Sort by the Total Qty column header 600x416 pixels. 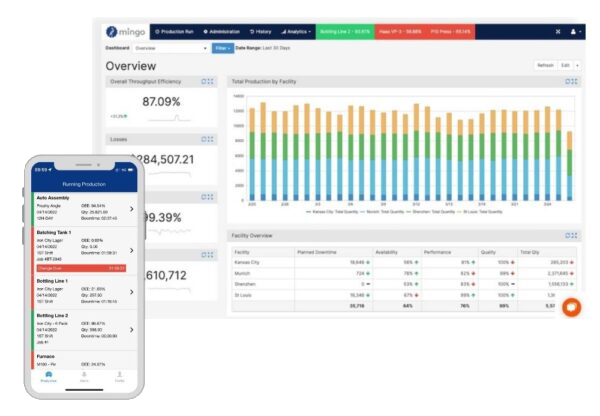coord(546,252)
